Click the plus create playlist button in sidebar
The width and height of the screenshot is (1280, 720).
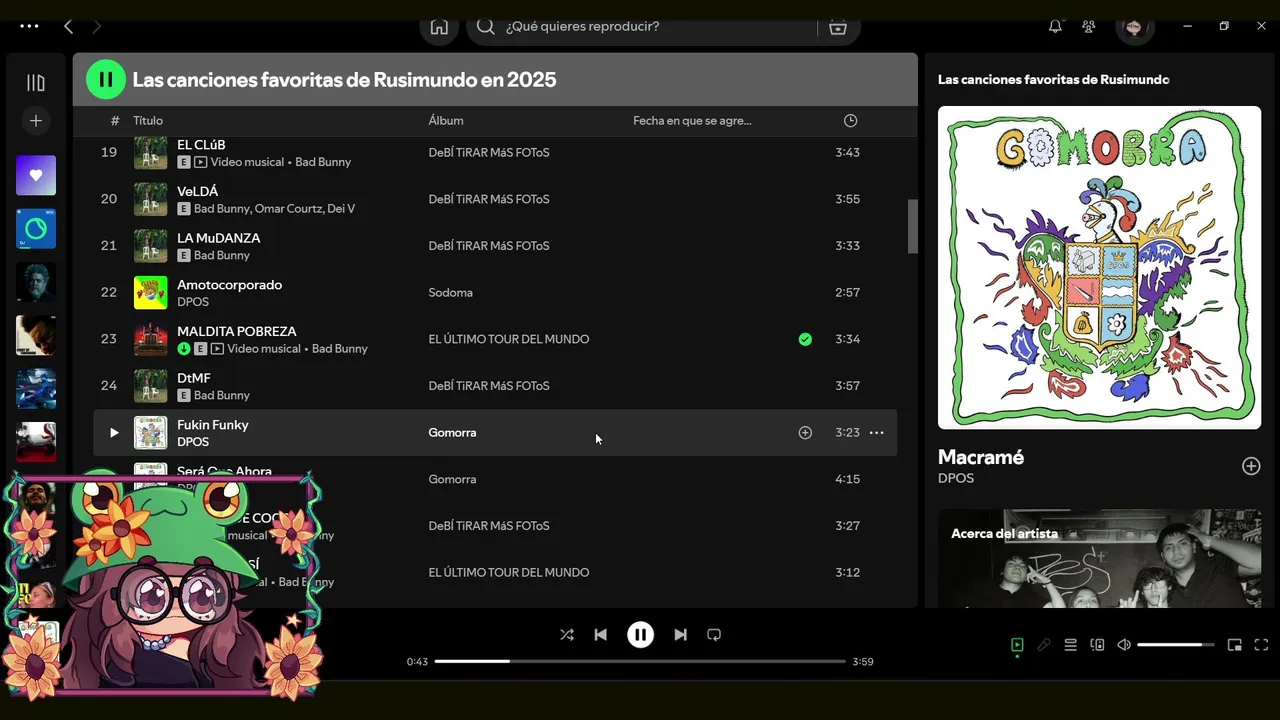[36, 121]
